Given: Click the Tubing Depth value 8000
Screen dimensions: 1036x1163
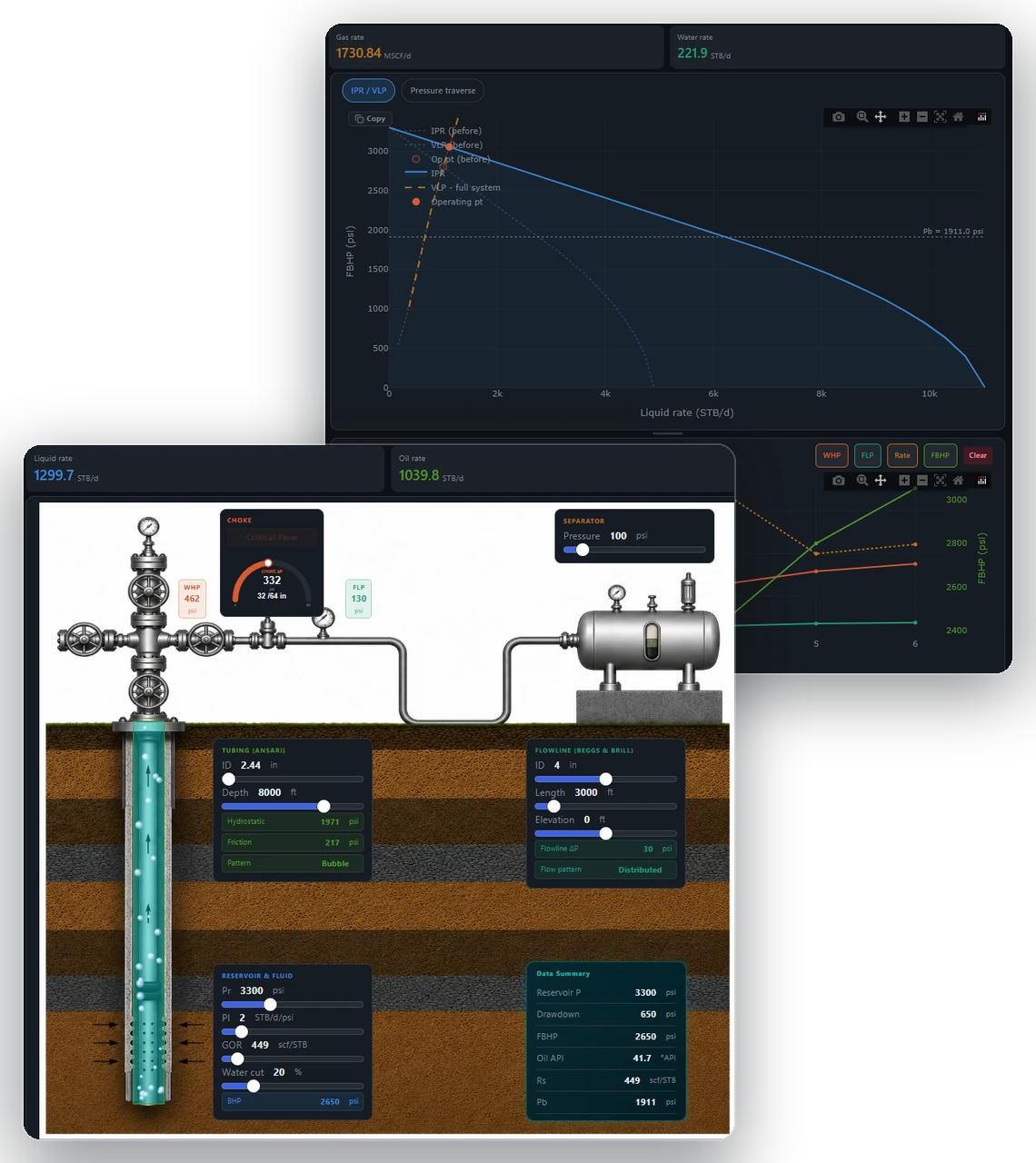Looking at the screenshot, I should coord(270,792).
